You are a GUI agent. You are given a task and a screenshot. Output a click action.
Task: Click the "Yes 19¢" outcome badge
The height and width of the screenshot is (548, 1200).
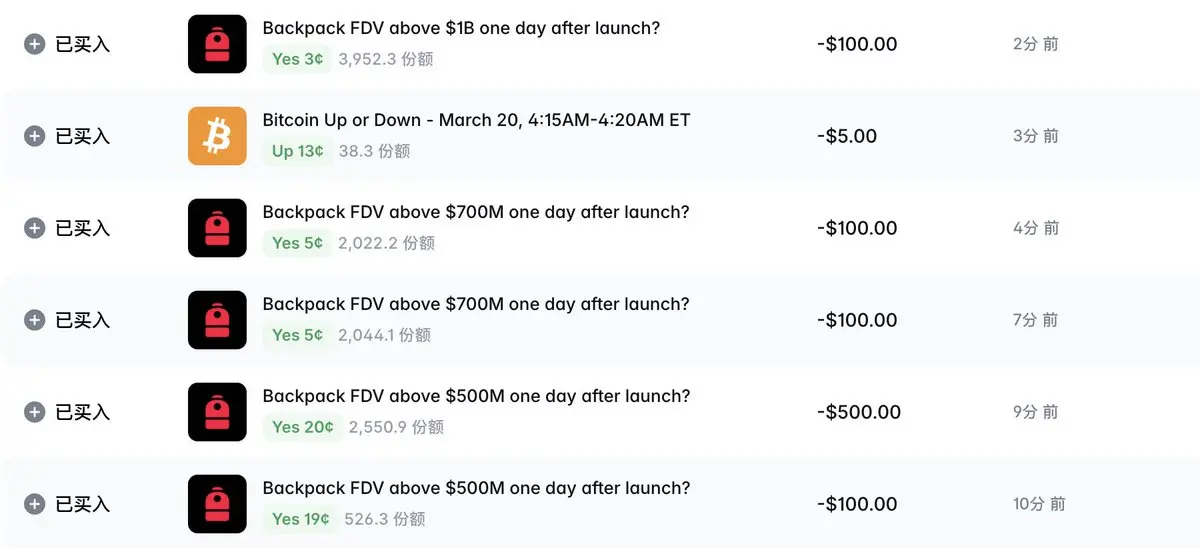pyautogui.click(x=301, y=519)
